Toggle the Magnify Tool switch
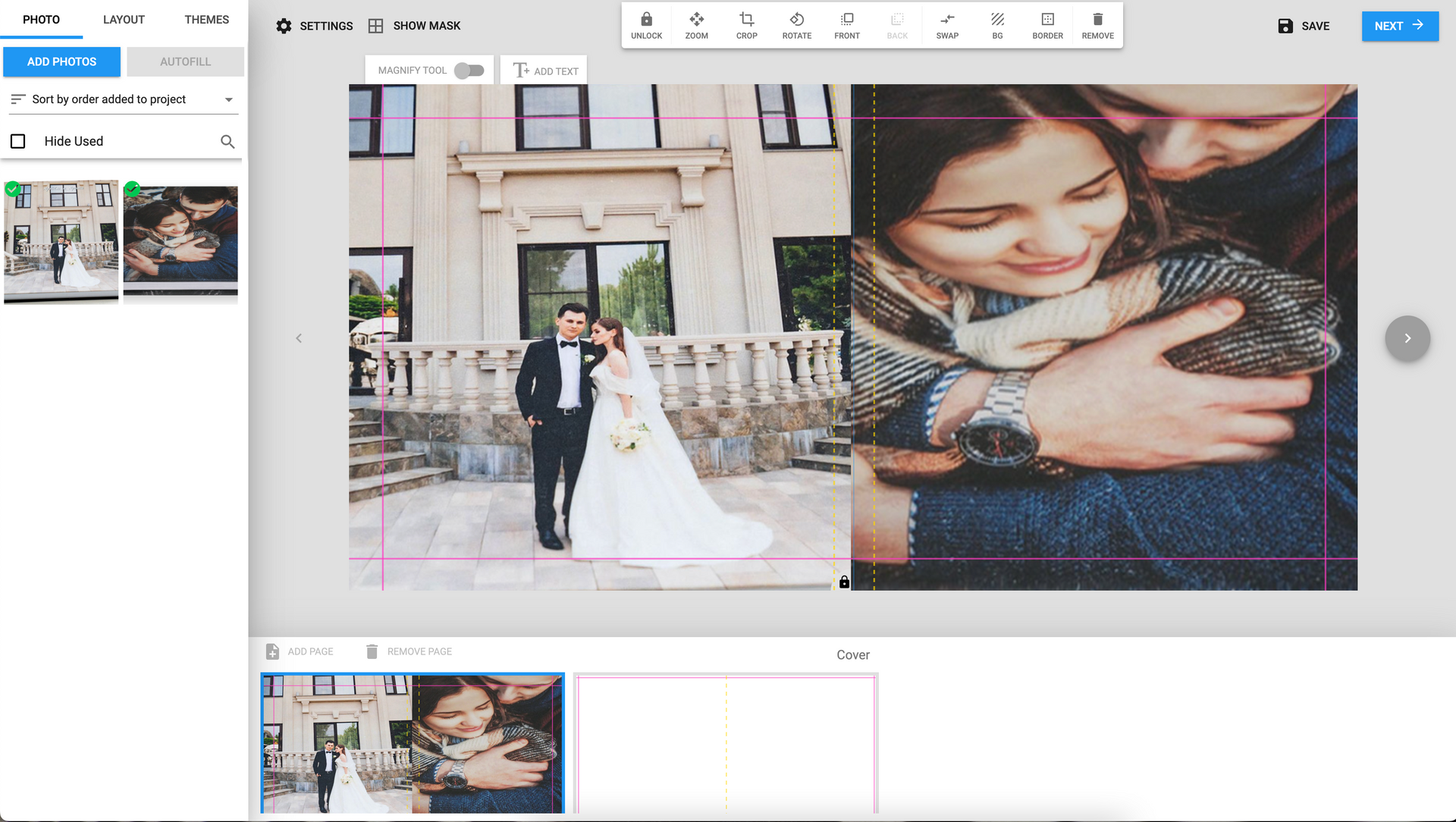The height and width of the screenshot is (822, 1456). click(469, 70)
